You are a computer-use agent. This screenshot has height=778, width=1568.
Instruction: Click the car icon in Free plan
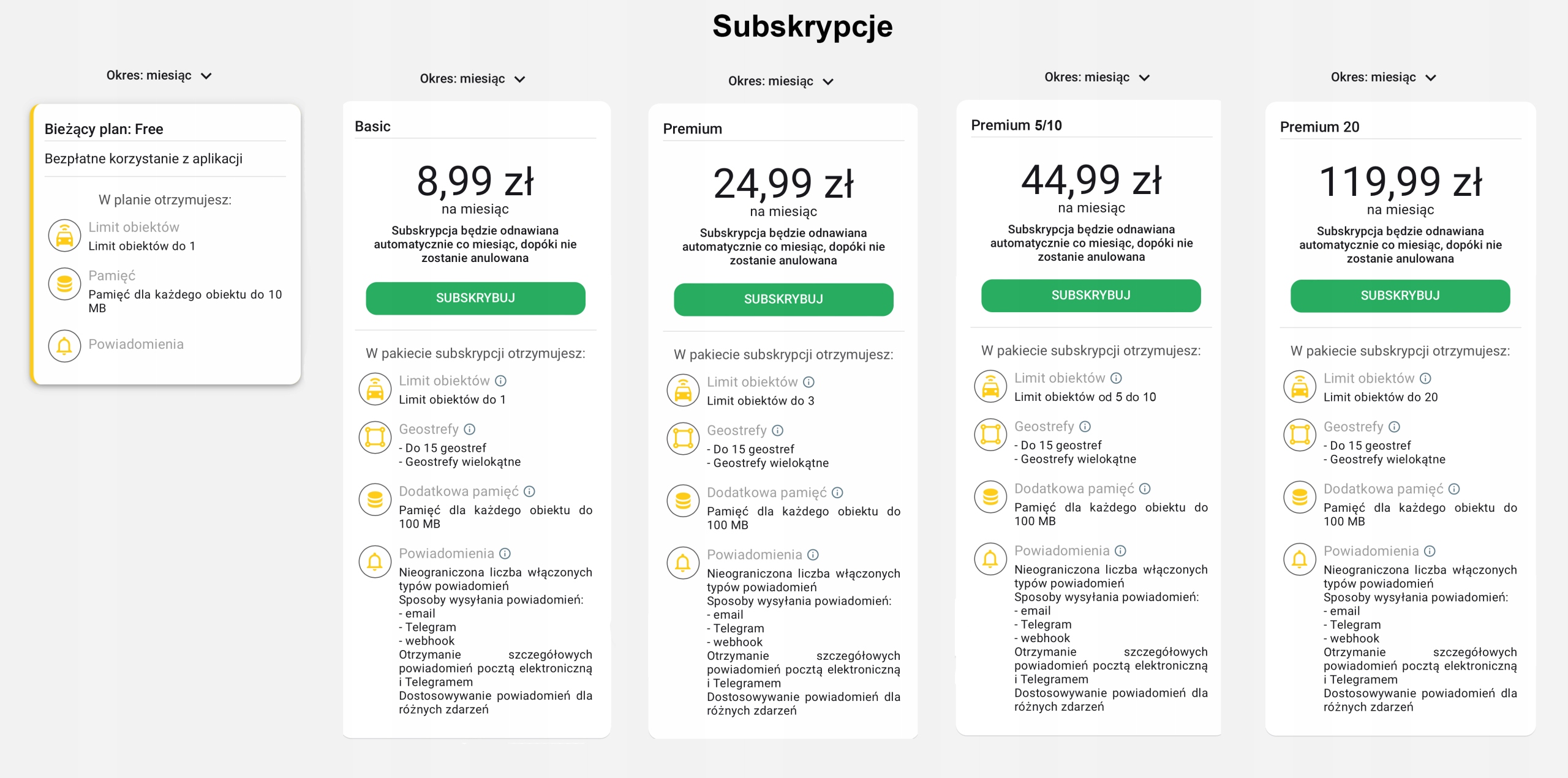click(x=64, y=236)
